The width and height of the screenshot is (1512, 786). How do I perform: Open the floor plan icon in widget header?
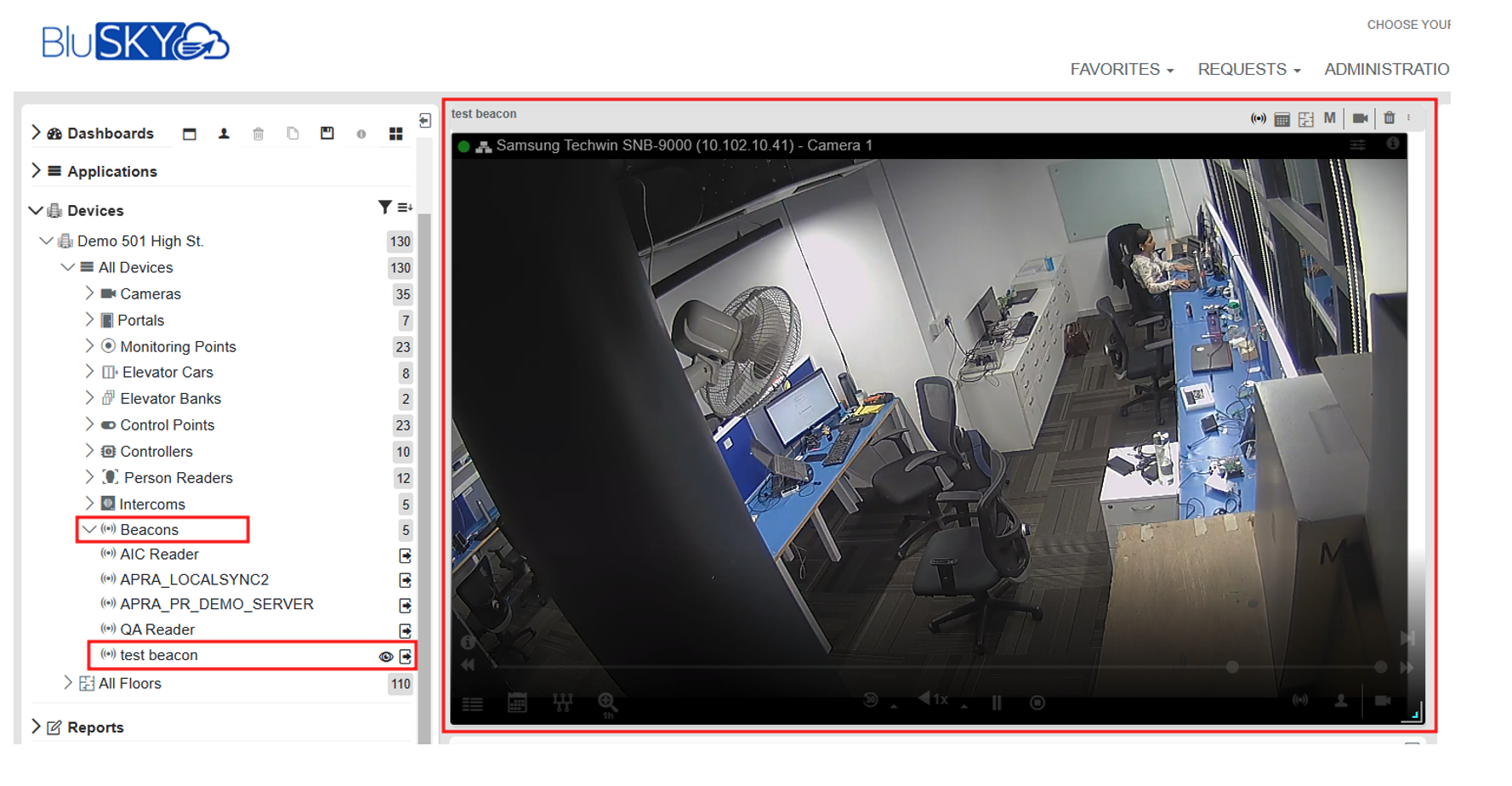click(1305, 119)
